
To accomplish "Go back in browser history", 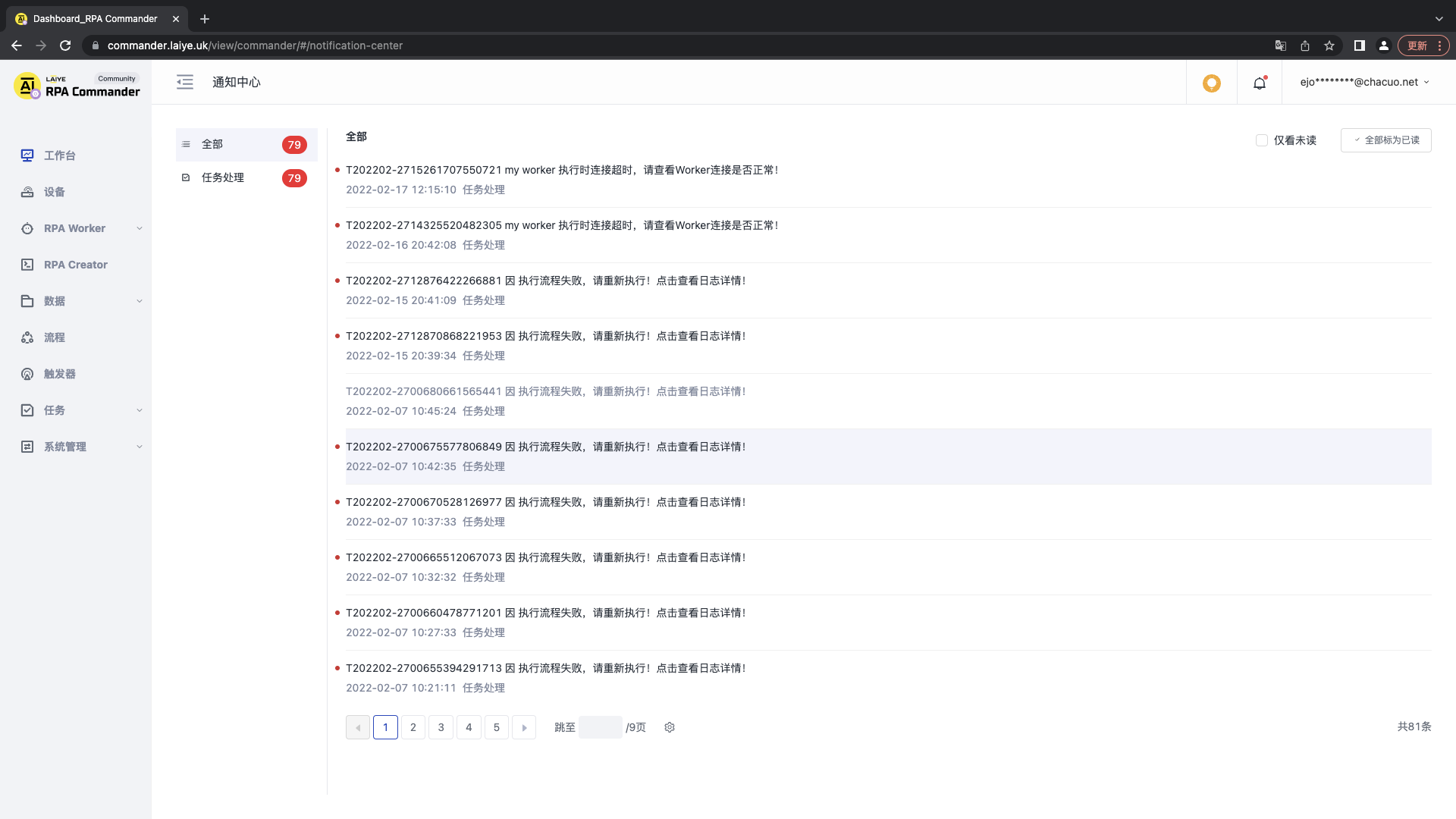I will [x=17, y=45].
